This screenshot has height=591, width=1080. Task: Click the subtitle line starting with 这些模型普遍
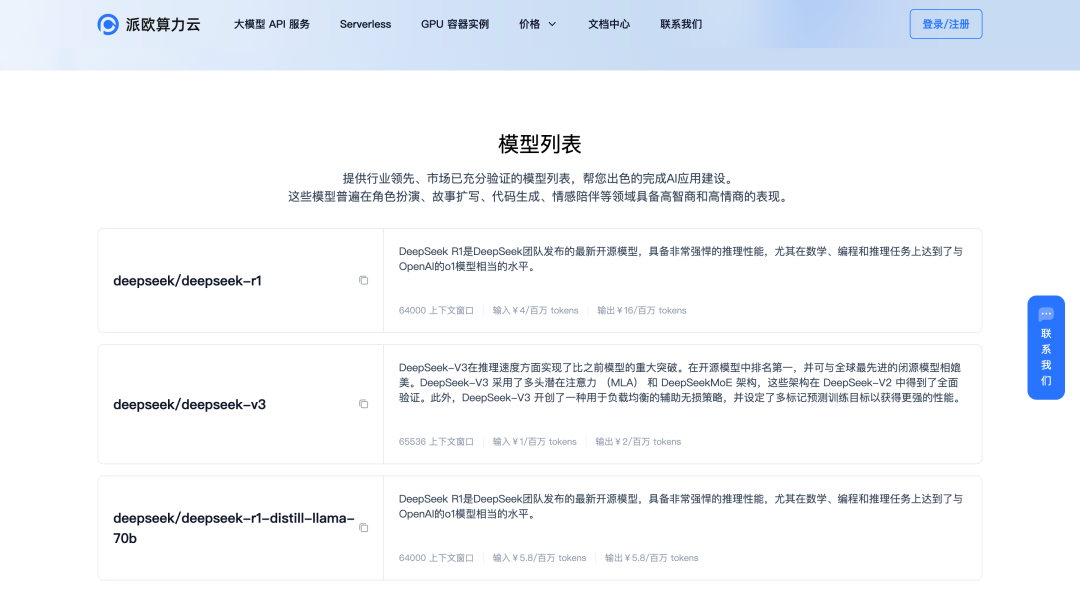[x=540, y=197]
